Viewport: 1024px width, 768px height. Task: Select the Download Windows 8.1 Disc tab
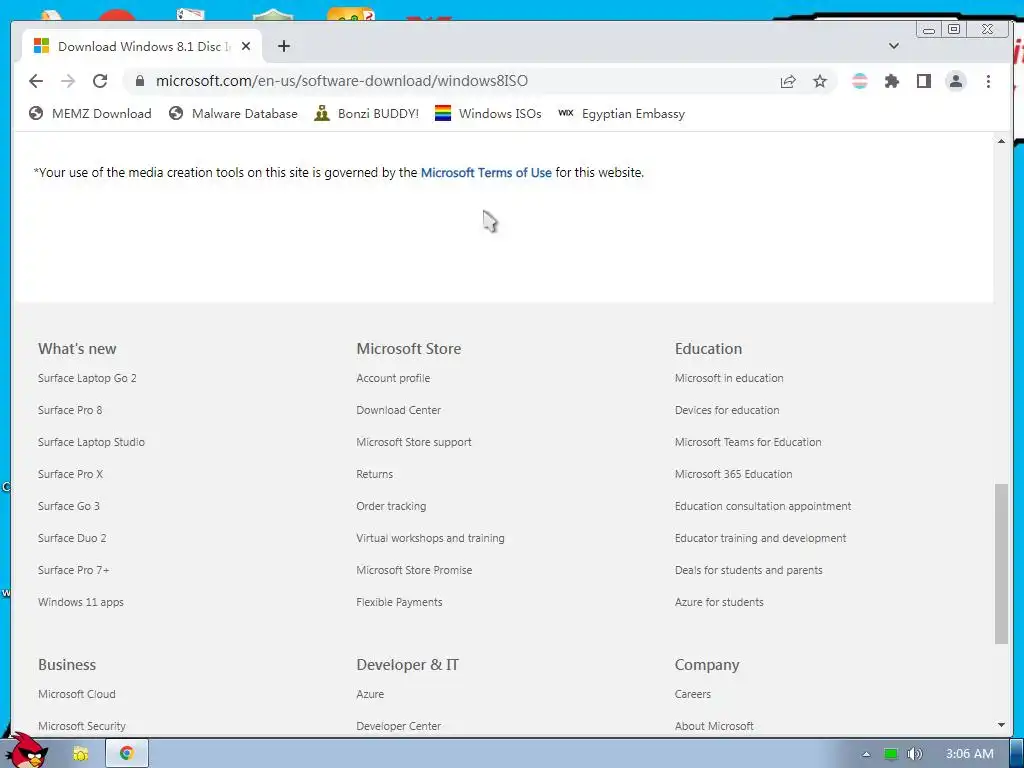pos(142,46)
